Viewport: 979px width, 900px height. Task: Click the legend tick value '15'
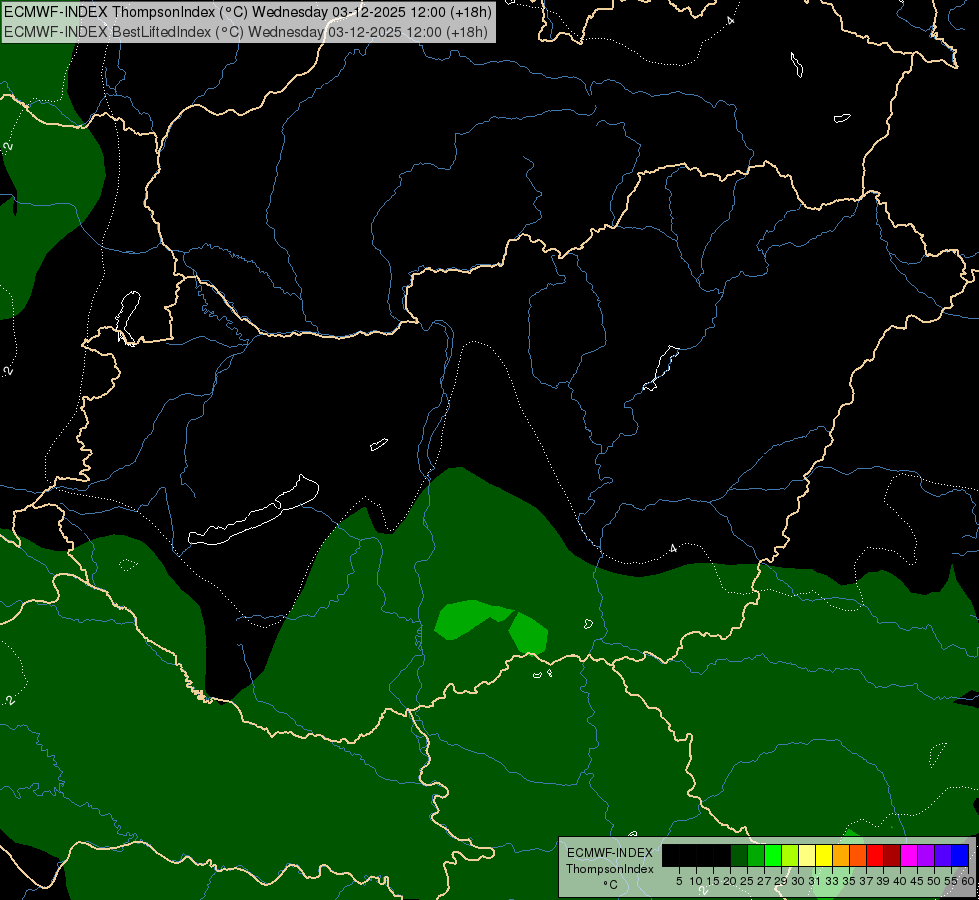tap(713, 881)
